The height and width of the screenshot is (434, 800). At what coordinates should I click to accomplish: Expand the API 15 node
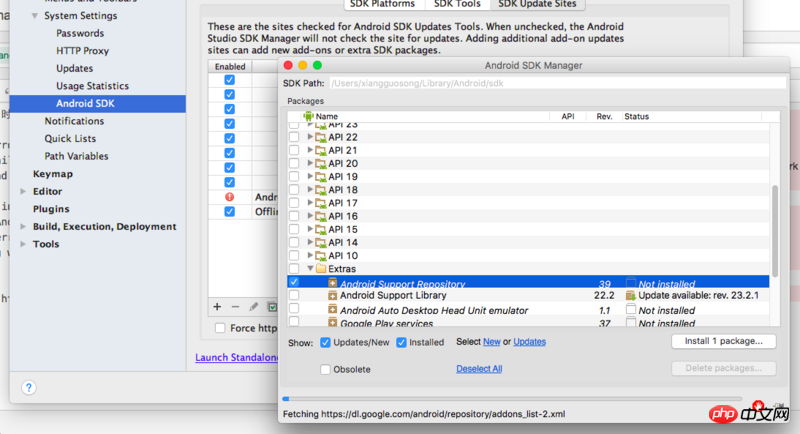(310, 229)
